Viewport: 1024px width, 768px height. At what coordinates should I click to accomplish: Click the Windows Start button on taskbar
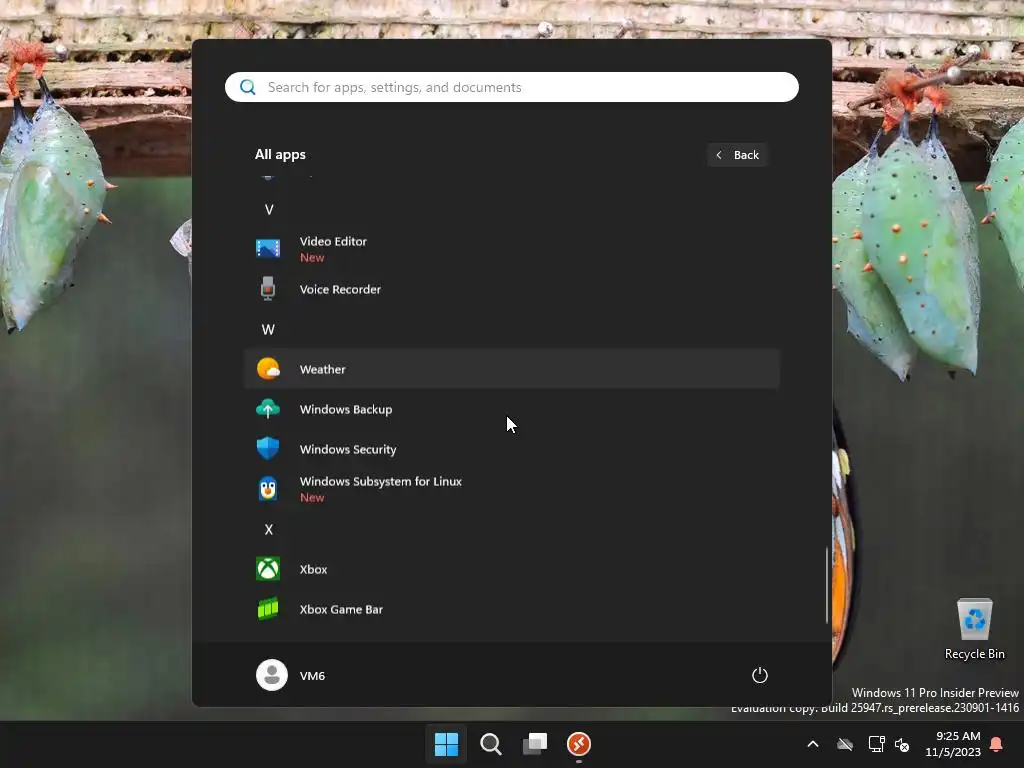coord(447,744)
